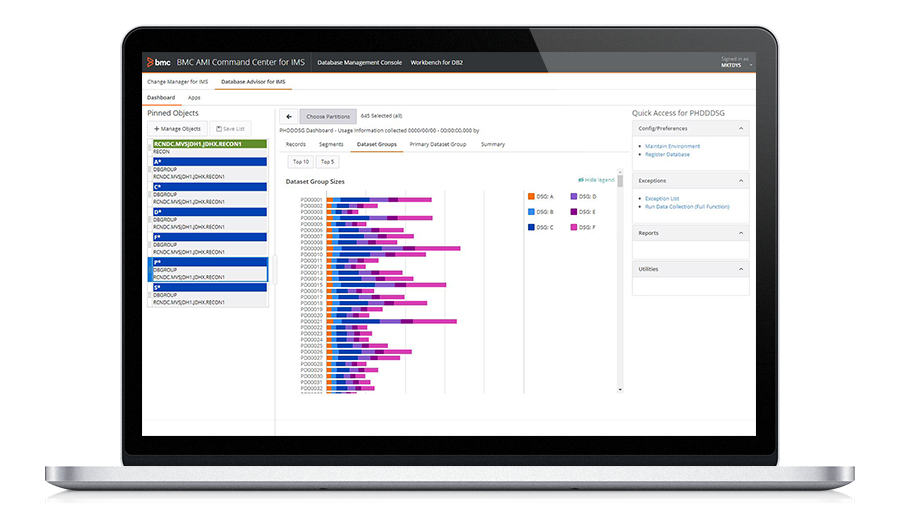Open Workbench for DB2 in header

tap(436, 62)
